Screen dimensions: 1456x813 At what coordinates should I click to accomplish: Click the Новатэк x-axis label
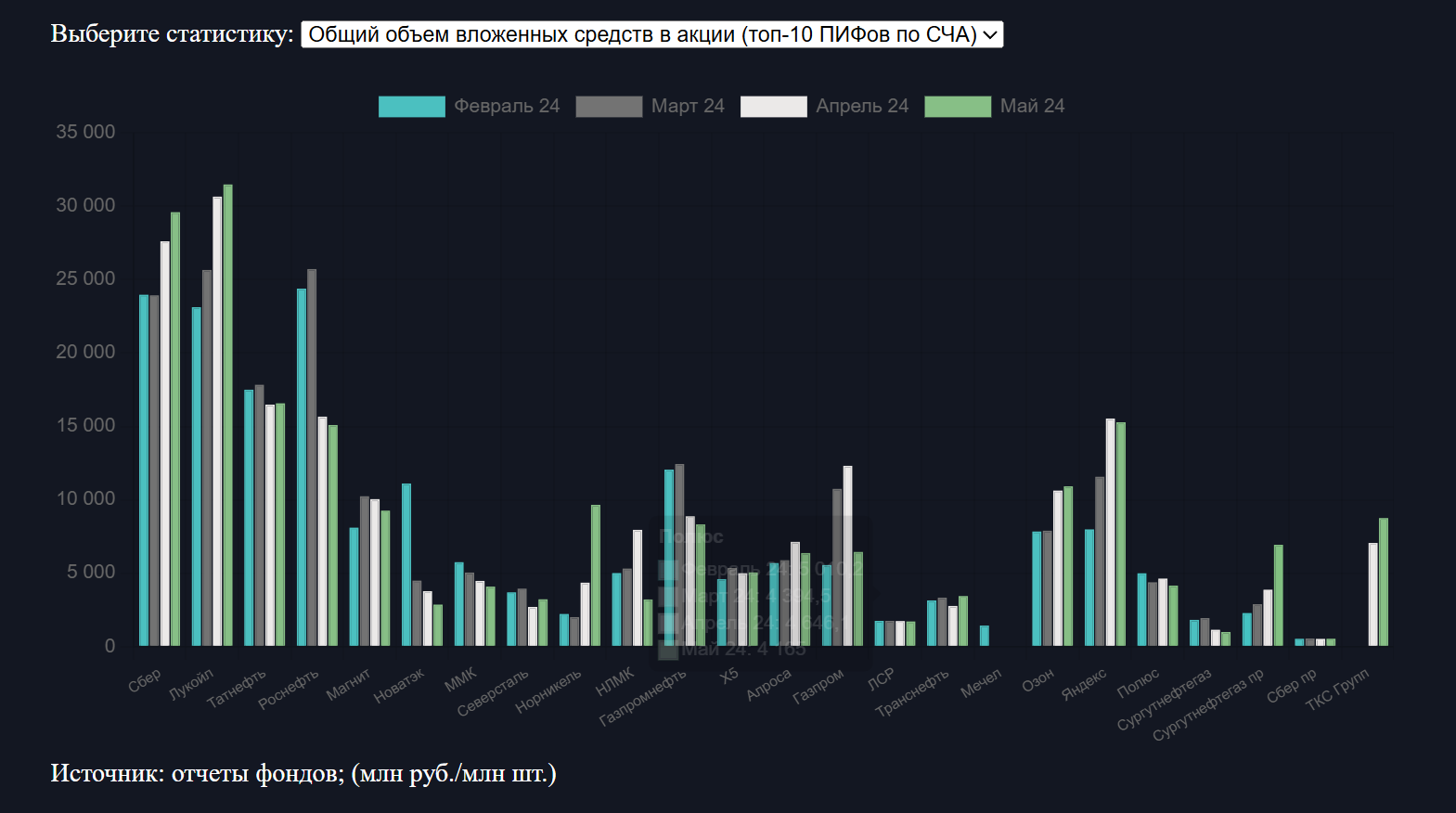(x=399, y=686)
